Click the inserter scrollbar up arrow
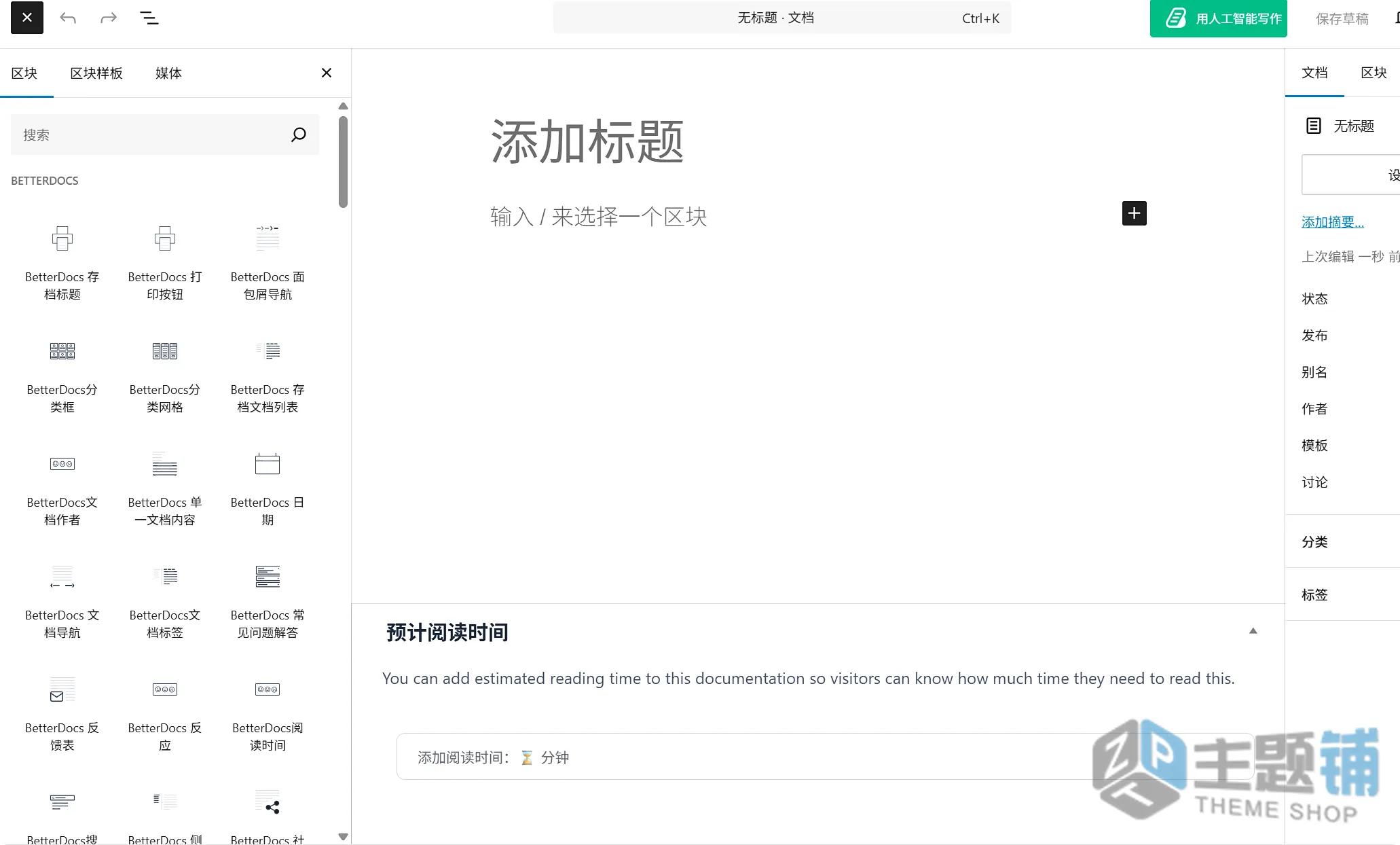This screenshot has width=1400, height=845. 343,106
